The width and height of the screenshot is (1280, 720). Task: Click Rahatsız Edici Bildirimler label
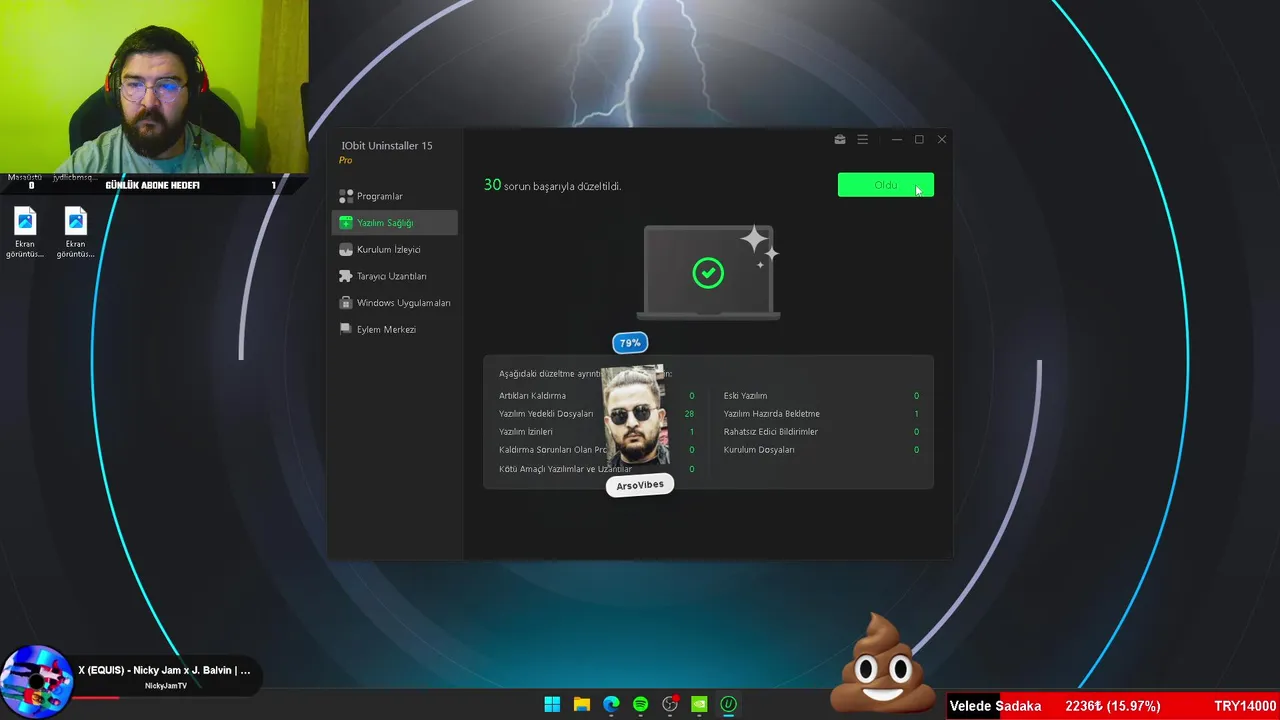771,432
